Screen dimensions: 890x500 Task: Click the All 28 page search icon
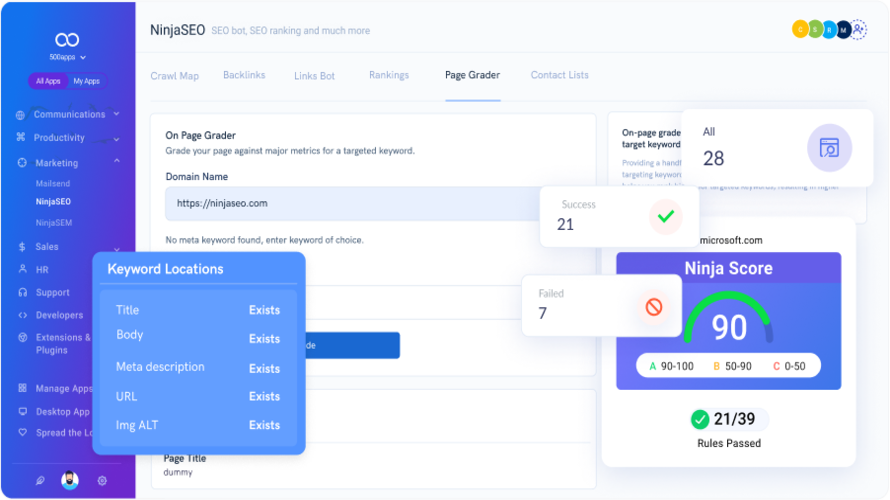coord(829,148)
